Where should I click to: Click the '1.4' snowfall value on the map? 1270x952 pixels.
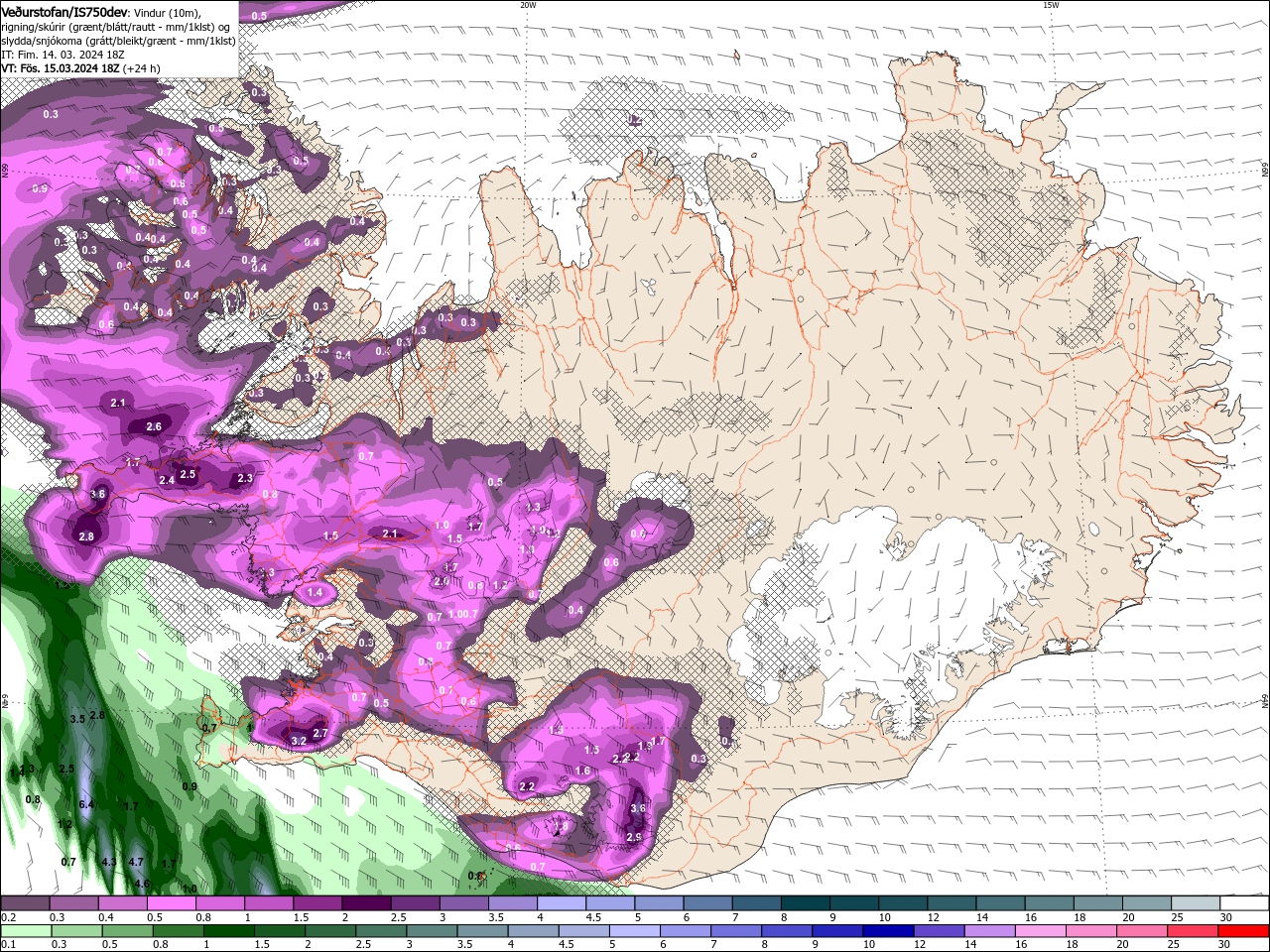click(x=316, y=592)
